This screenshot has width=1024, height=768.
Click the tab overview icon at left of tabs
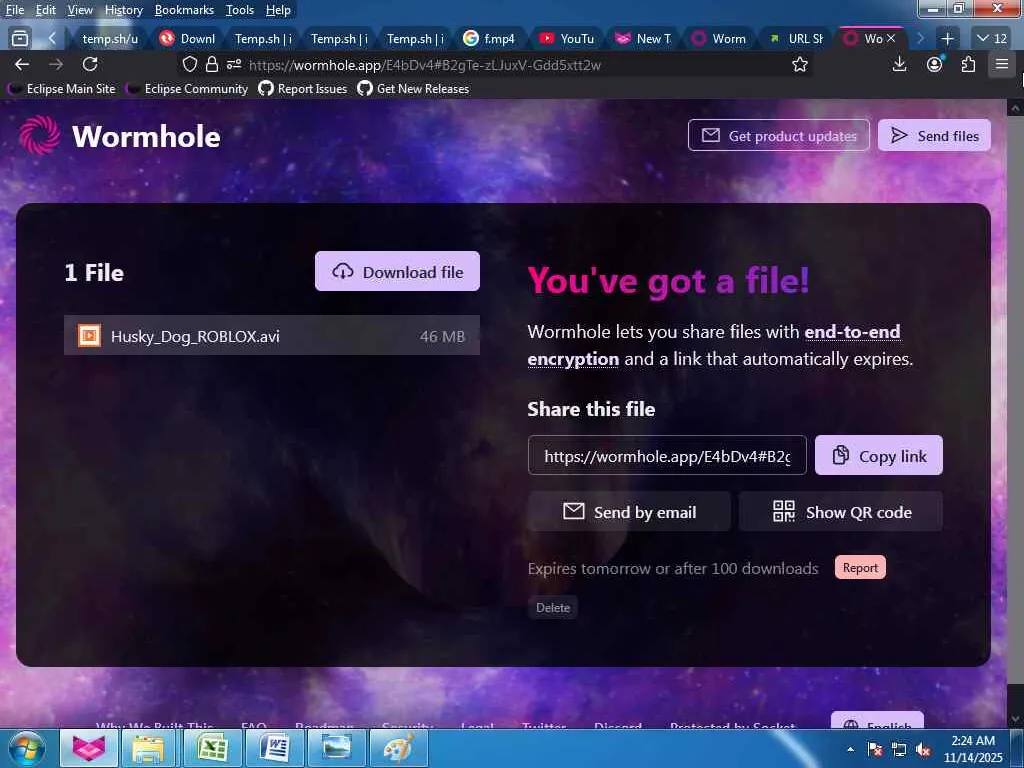20,39
